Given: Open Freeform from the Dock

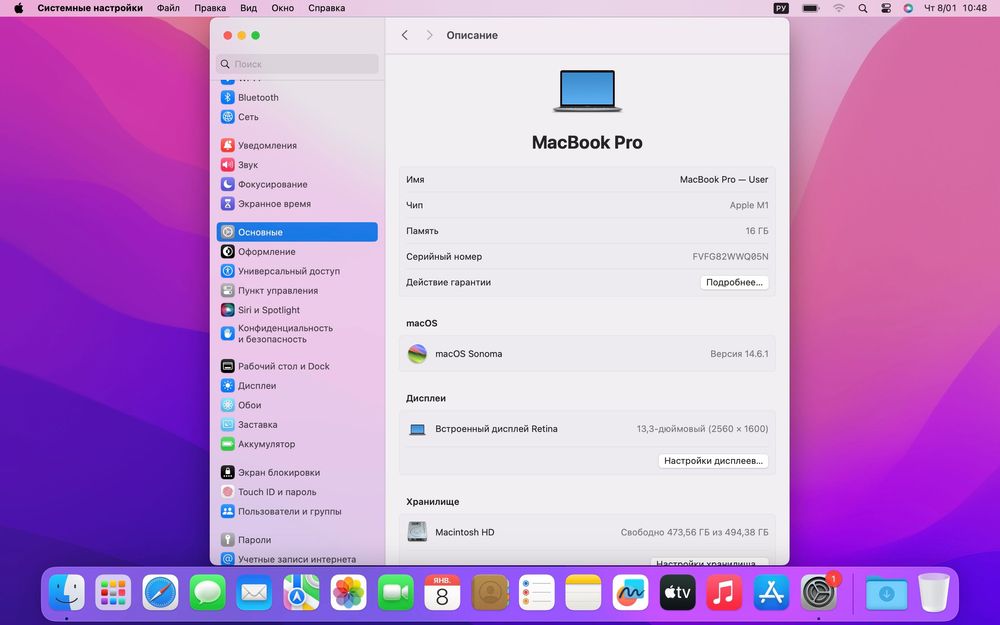Looking at the screenshot, I should click(x=630, y=592).
